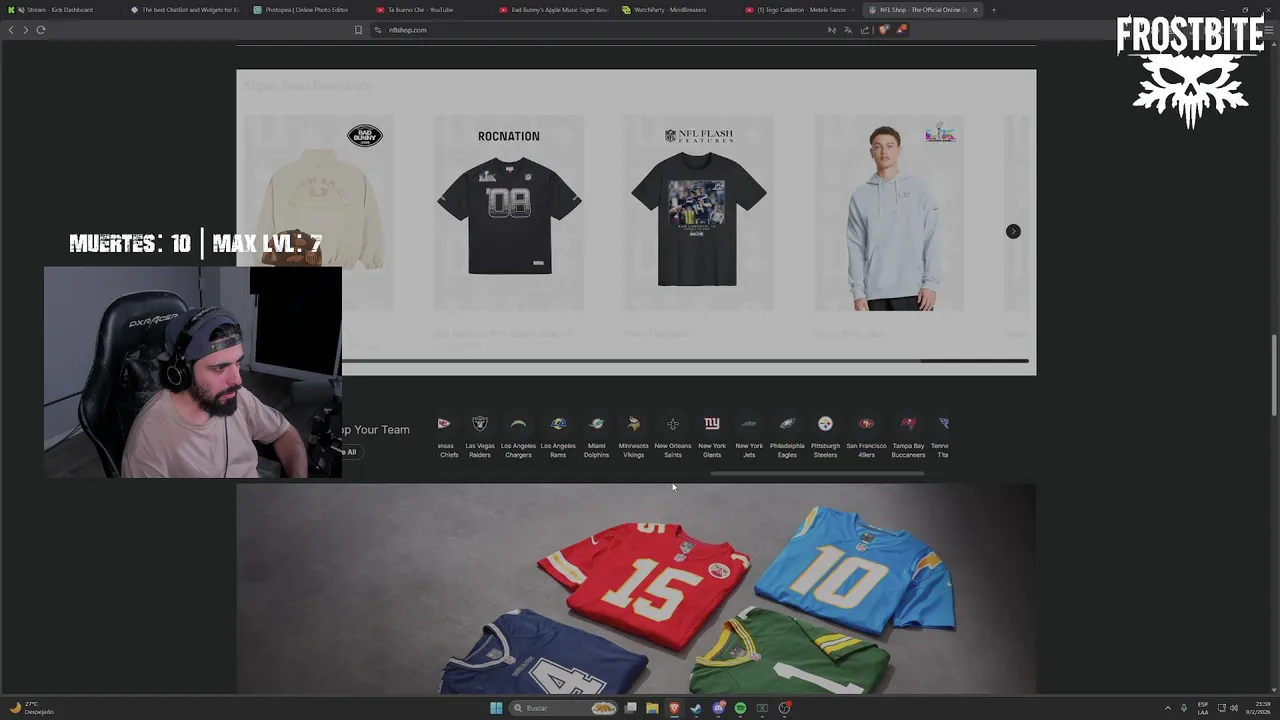Viewport: 1280px width, 720px height.
Task: Click the nflshop.com address bar
Action: 600,30
